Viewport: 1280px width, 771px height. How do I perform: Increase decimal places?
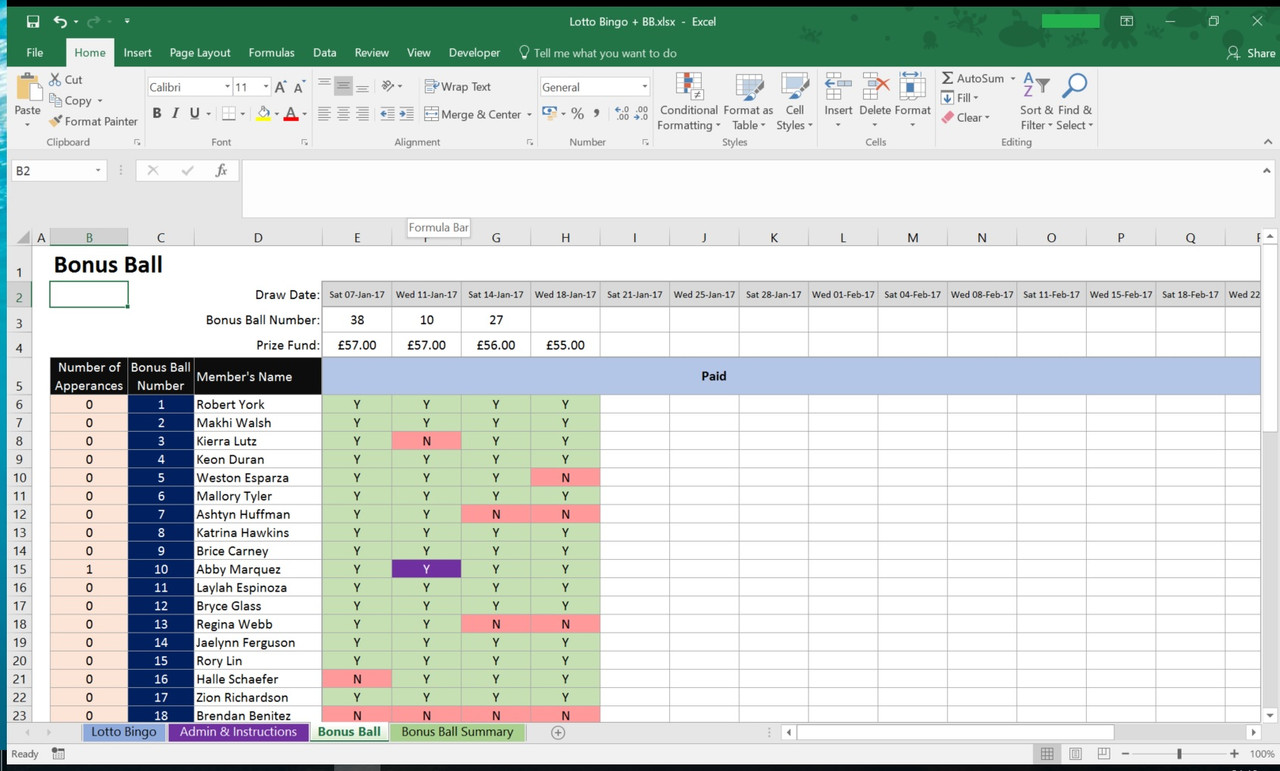(622, 114)
